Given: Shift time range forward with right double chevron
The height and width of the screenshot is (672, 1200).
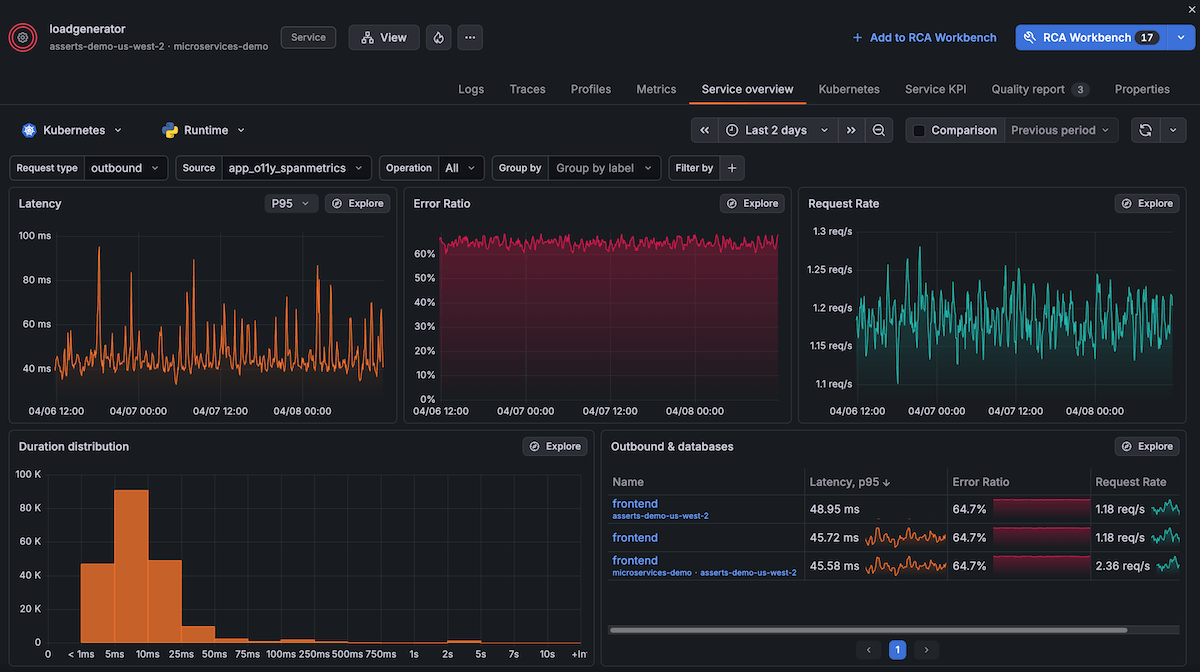Looking at the screenshot, I should click(851, 130).
